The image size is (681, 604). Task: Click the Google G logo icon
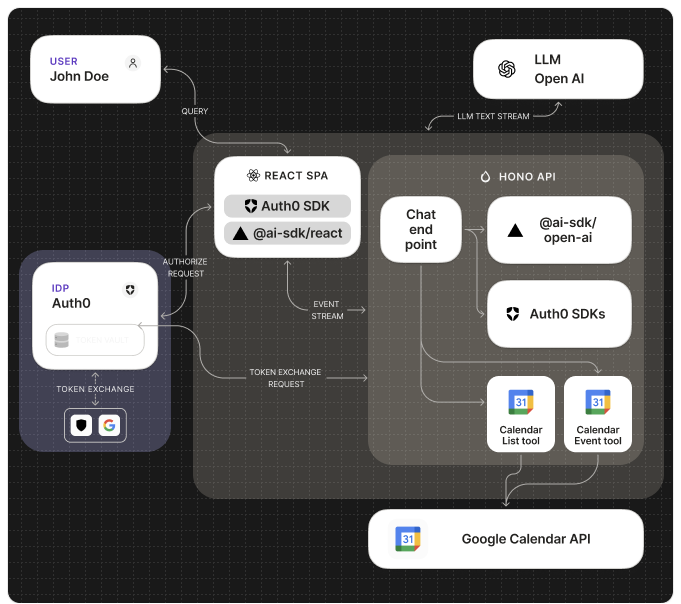(x=109, y=425)
